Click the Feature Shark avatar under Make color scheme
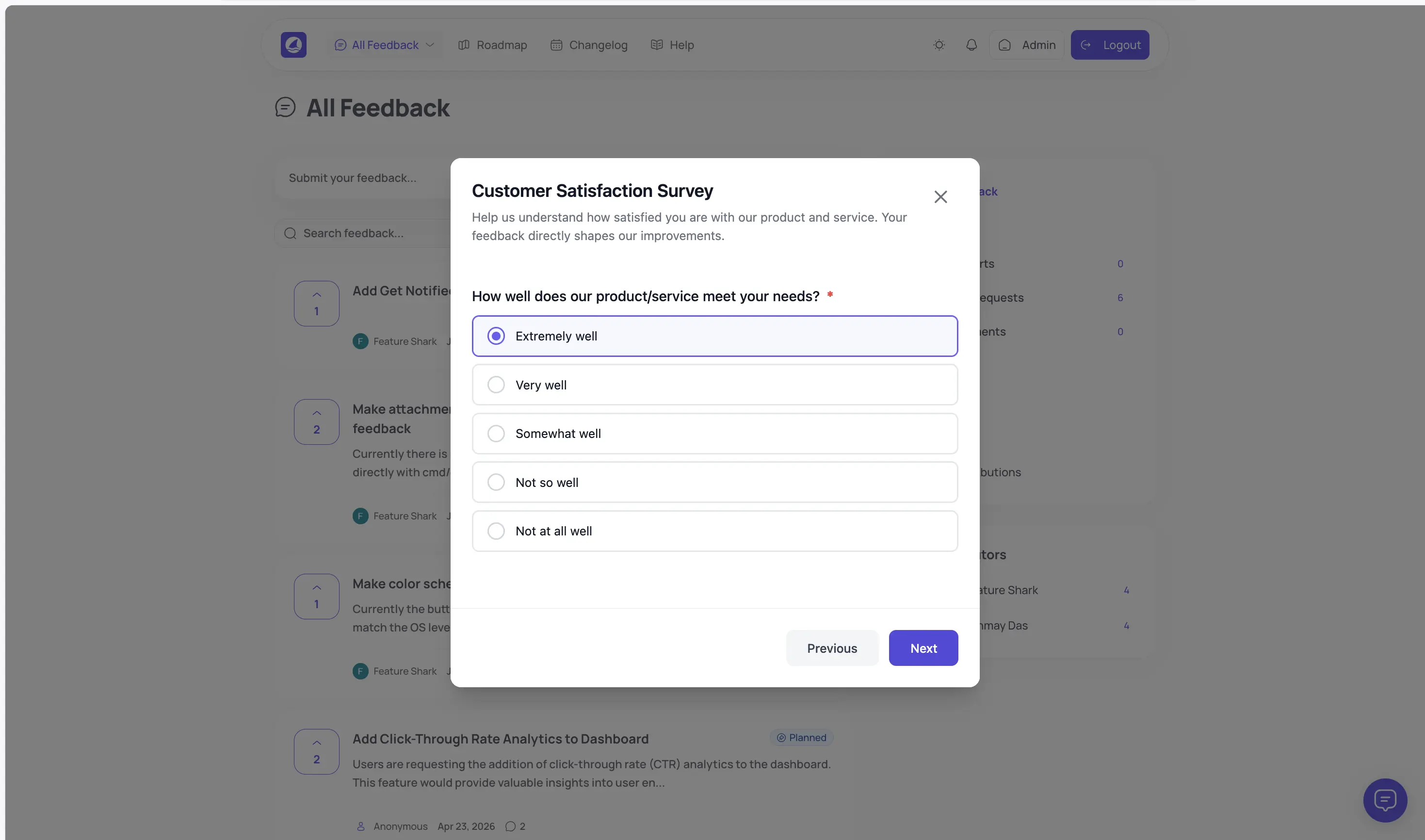The height and width of the screenshot is (840, 1425). (360, 671)
